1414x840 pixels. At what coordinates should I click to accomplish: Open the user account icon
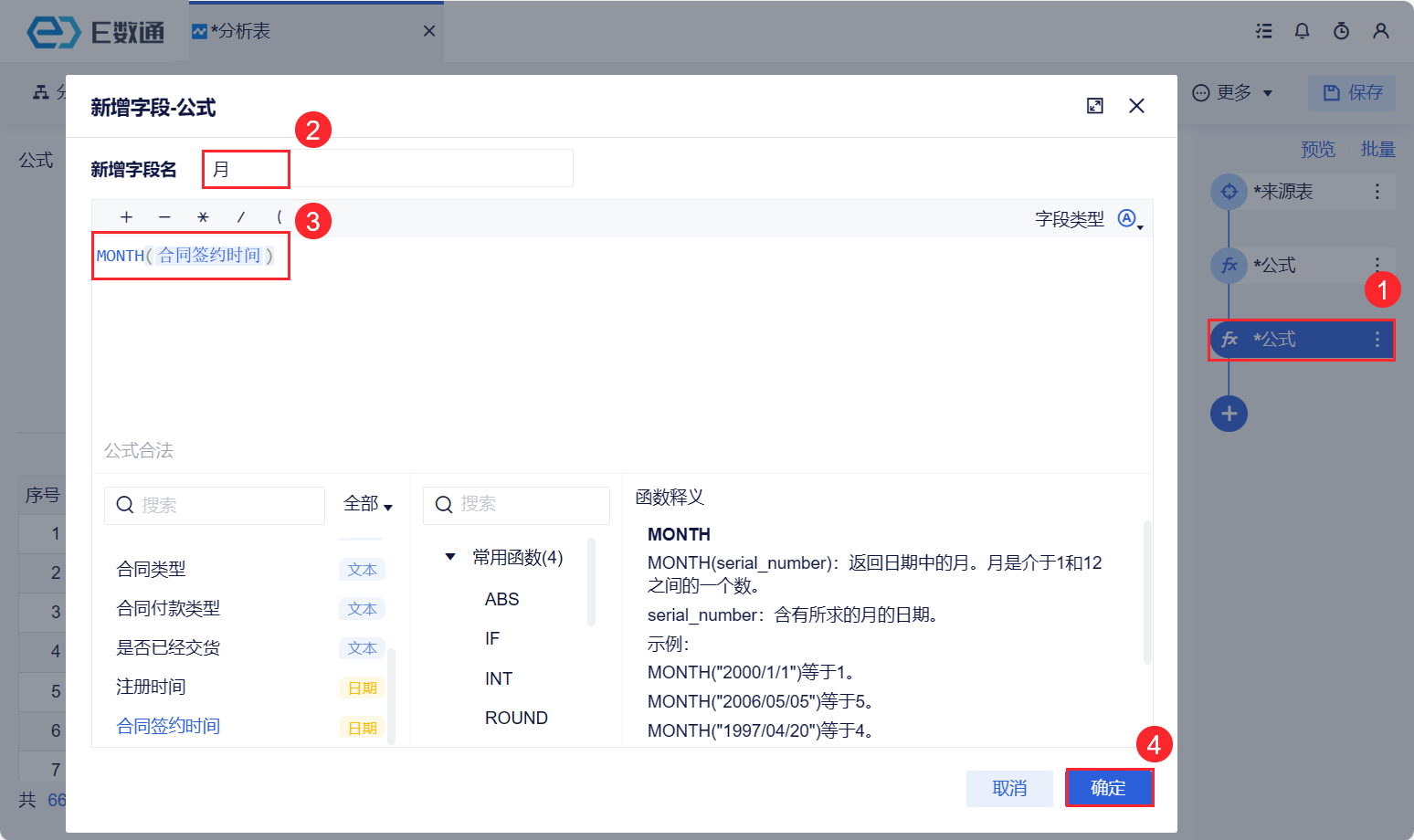point(1381,31)
